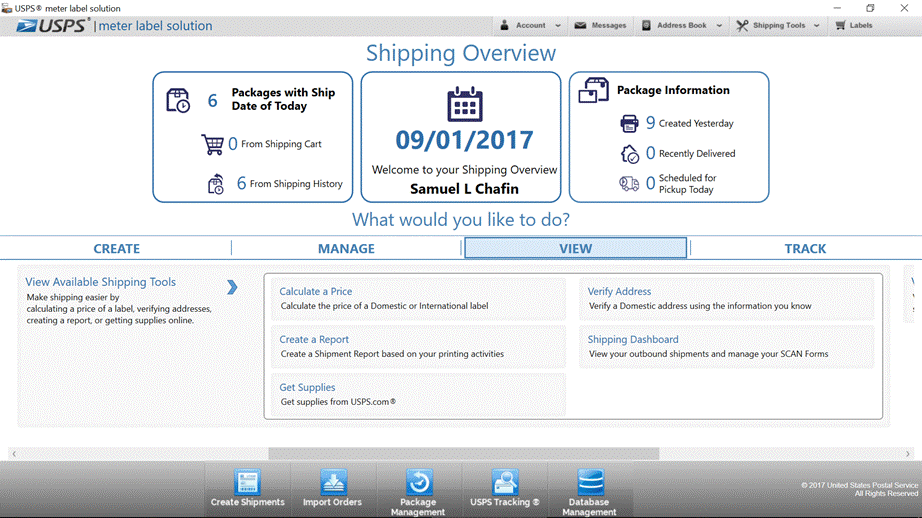Screen dimensions: 922x518
Task: Click the Address Book icon
Action: pos(646,25)
